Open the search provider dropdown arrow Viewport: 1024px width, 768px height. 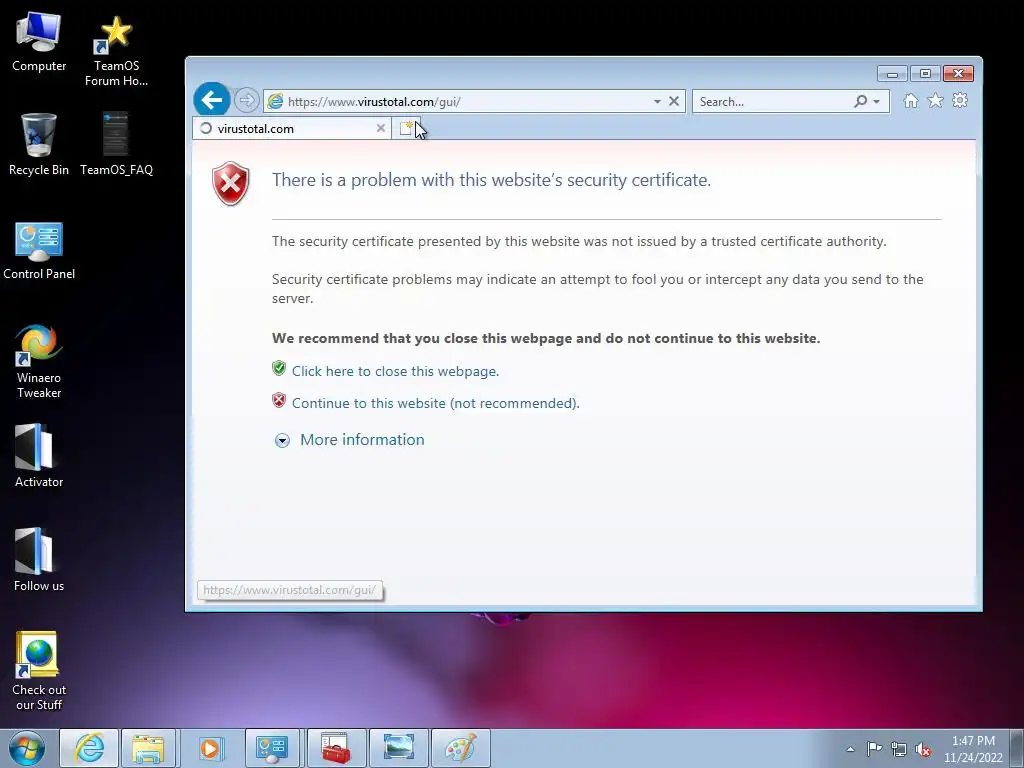[x=876, y=101]
